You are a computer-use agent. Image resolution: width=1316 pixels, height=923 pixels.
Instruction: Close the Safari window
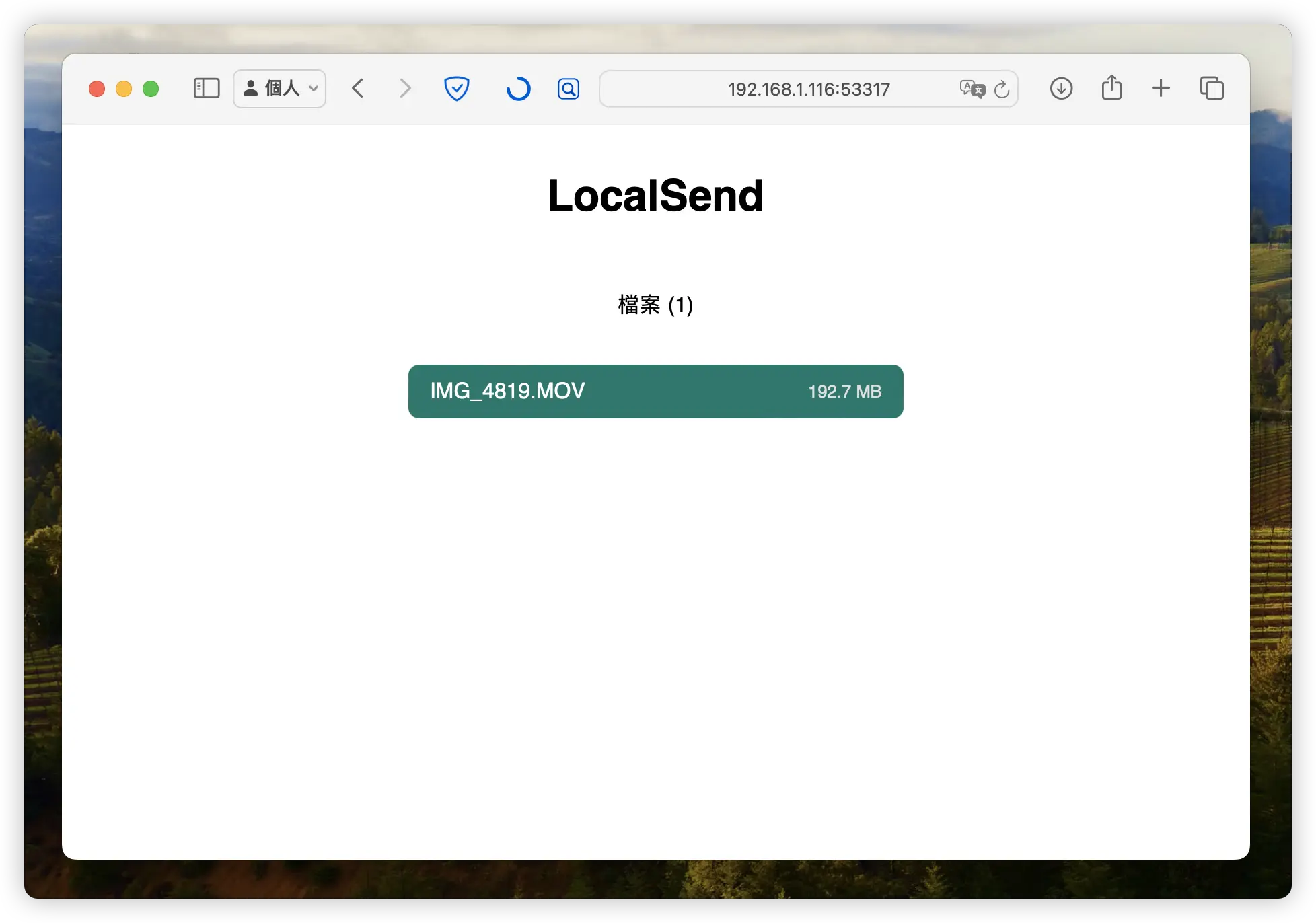(97, 89)
